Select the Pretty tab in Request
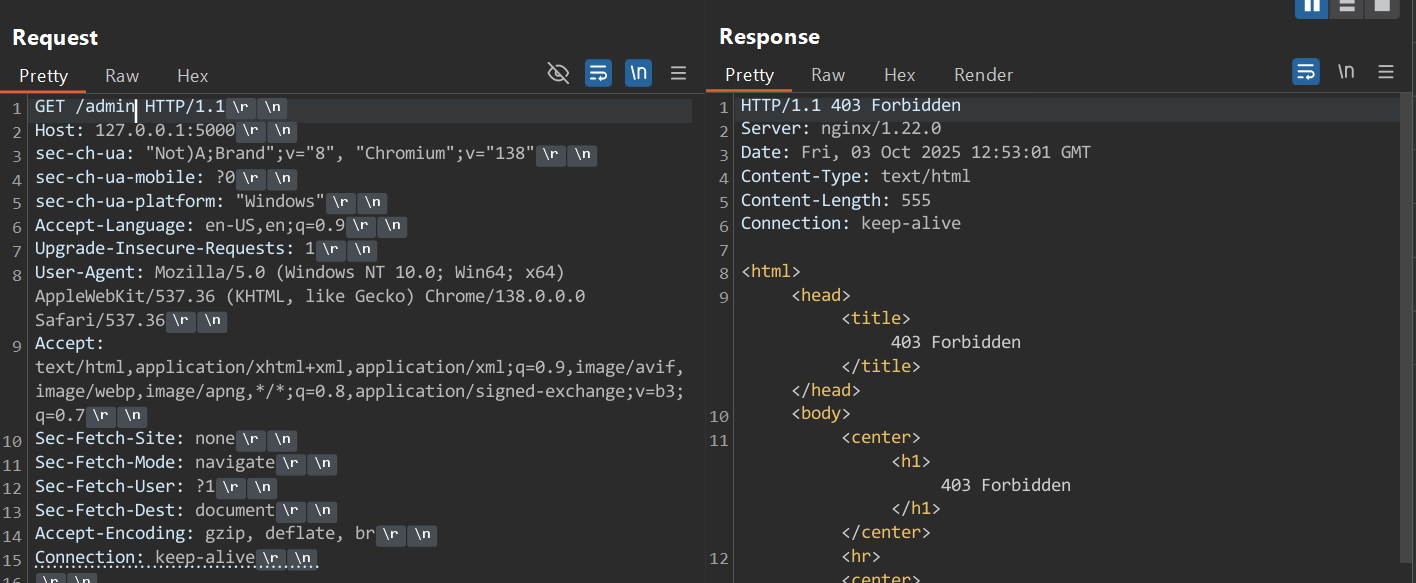 [43, 76]
